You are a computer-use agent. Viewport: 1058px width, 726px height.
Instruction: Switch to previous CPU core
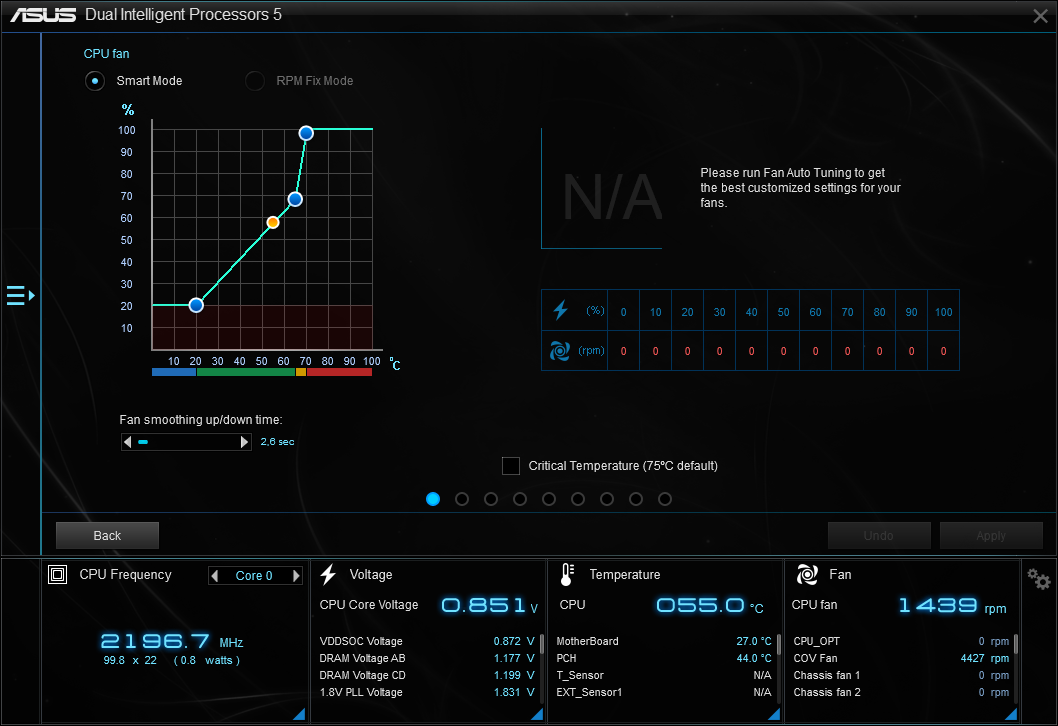[x=215, y=576]
